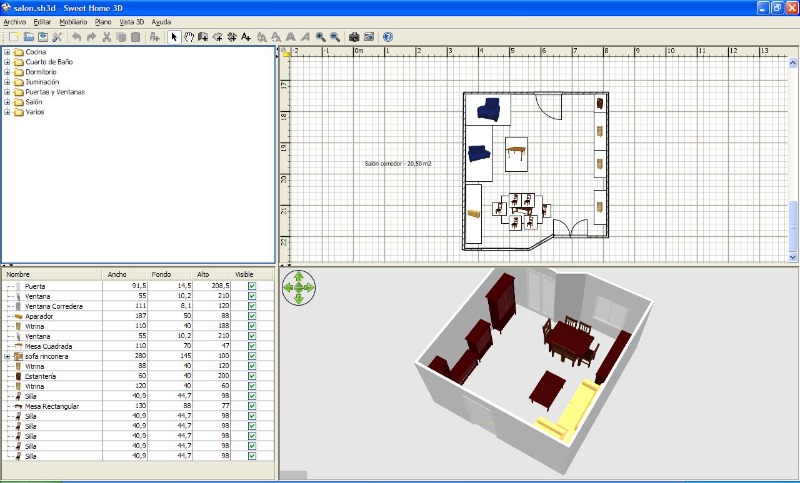The image size is (800, 483).
Task: Open the Vista 3D menu
Action: tap(132, 22)
